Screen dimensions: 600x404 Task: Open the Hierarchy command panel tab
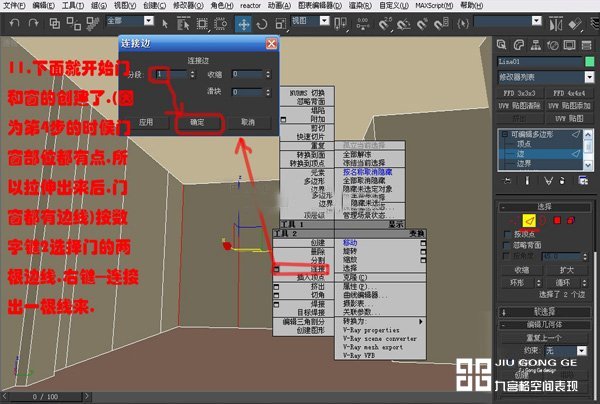pos(536,45)
